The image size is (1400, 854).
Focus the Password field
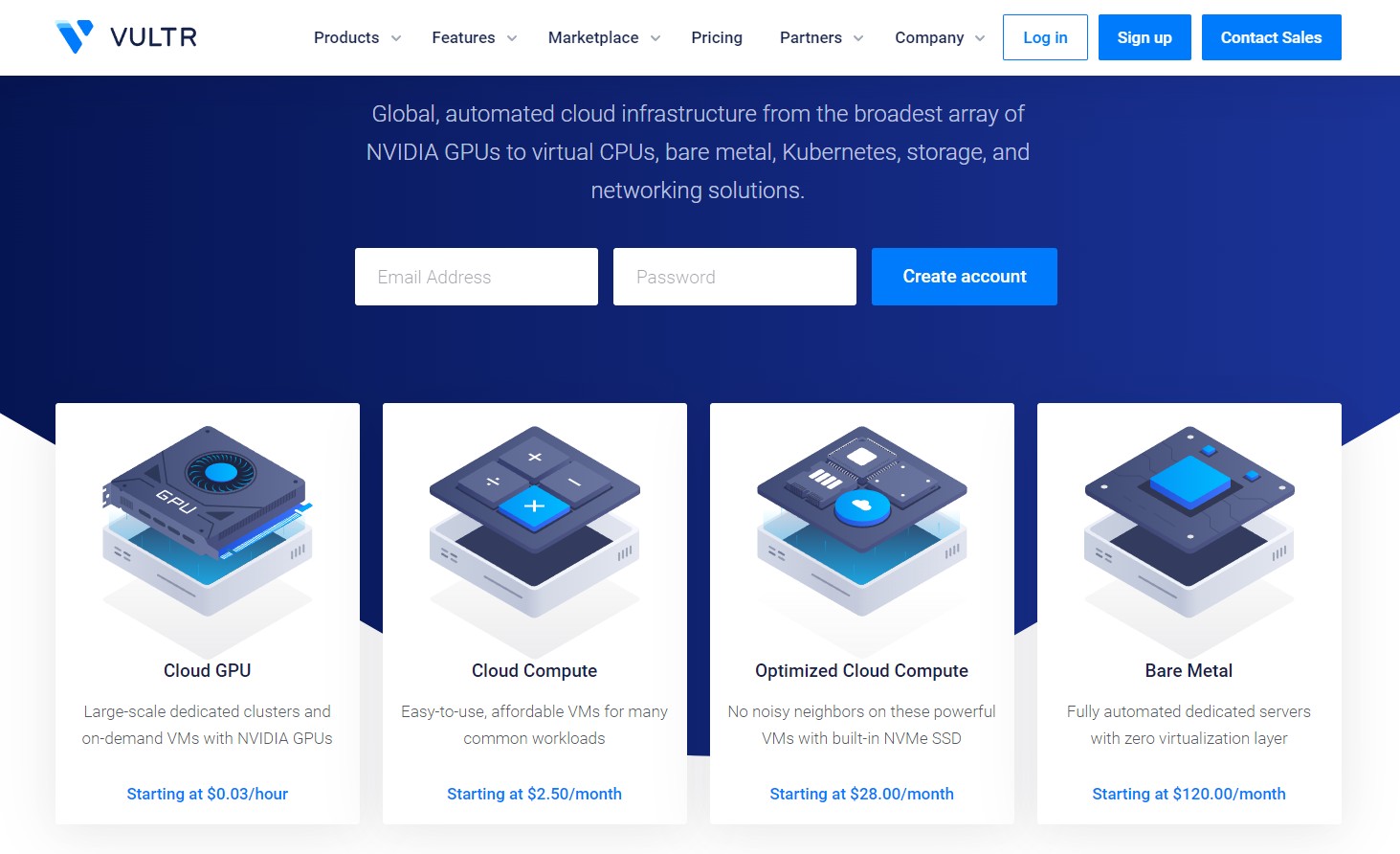click(735, 277)
